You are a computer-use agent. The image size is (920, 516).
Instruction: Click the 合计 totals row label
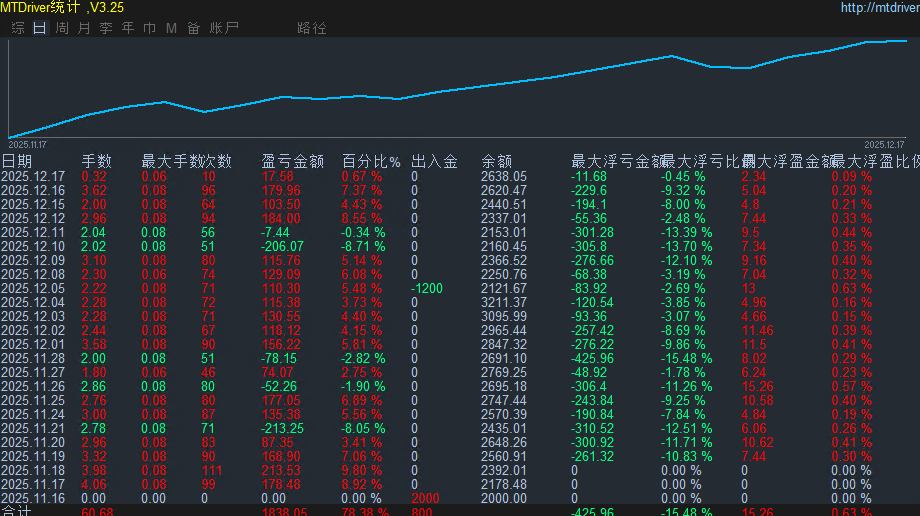click(x=16, y=511)
